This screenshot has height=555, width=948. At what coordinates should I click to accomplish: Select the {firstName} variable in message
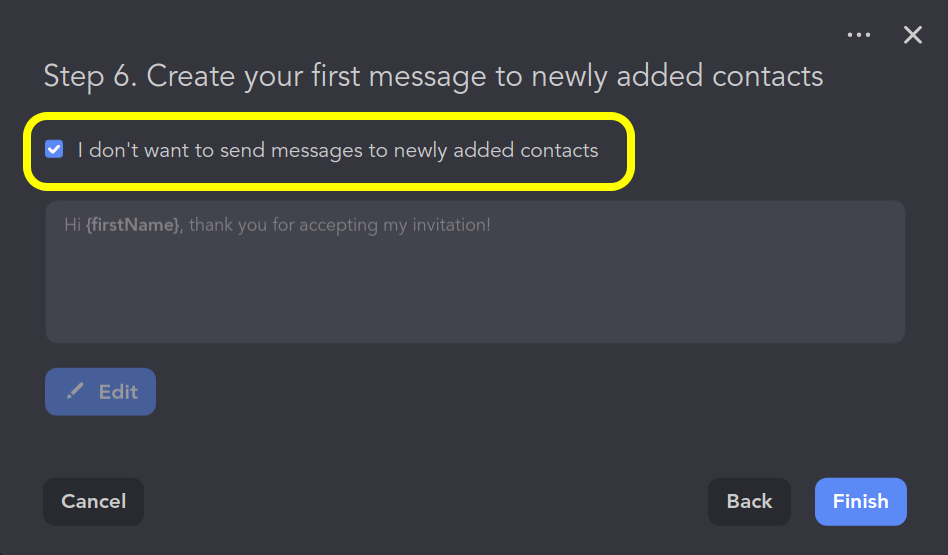pos(133,225)
